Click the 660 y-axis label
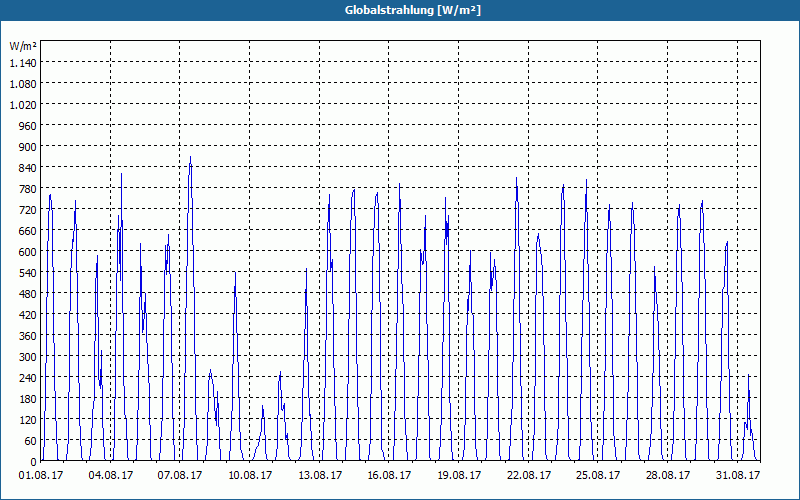Screen dimensions: 800x500 point(28,231)
